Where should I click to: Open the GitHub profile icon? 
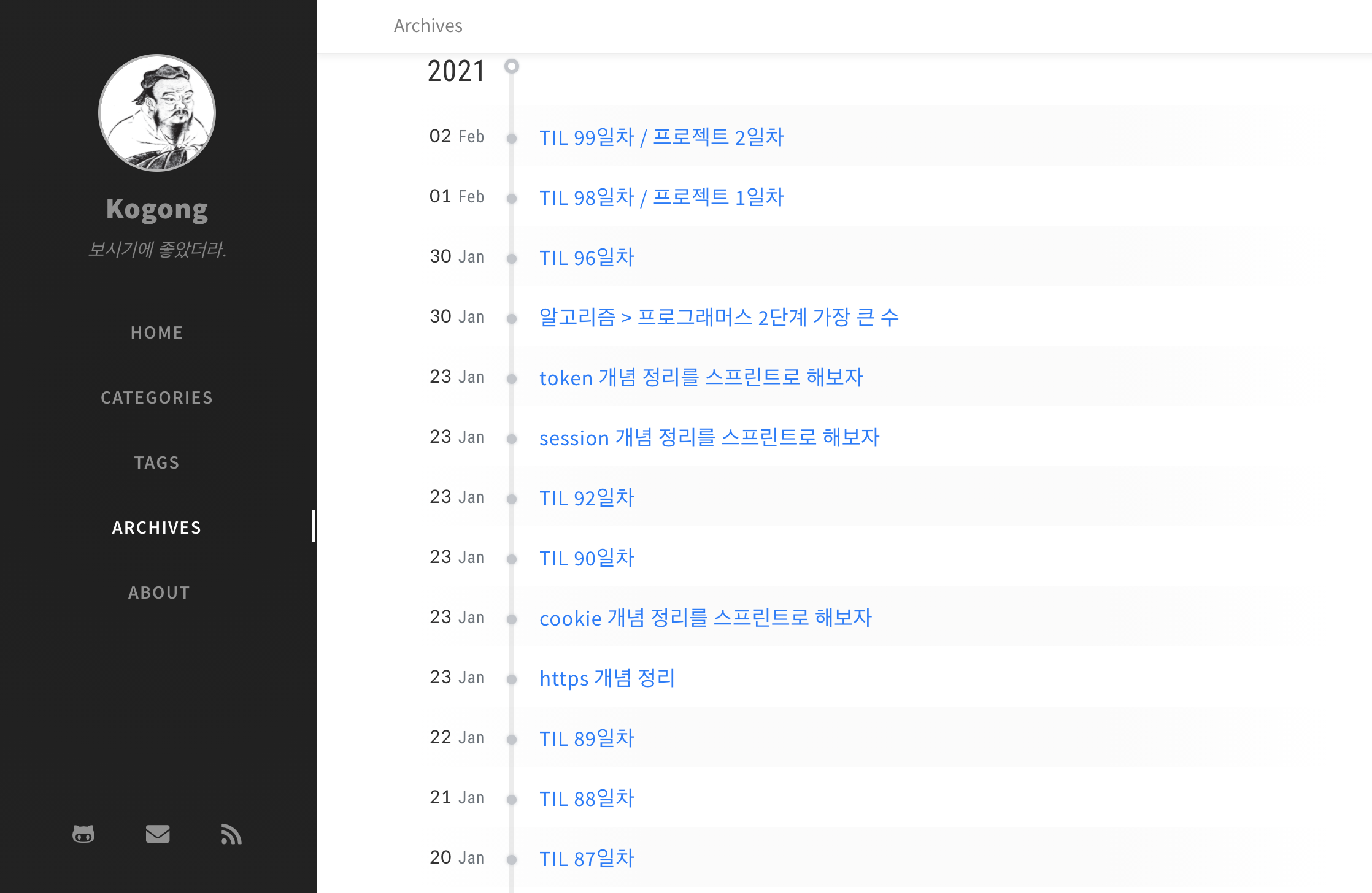point(83,834)
